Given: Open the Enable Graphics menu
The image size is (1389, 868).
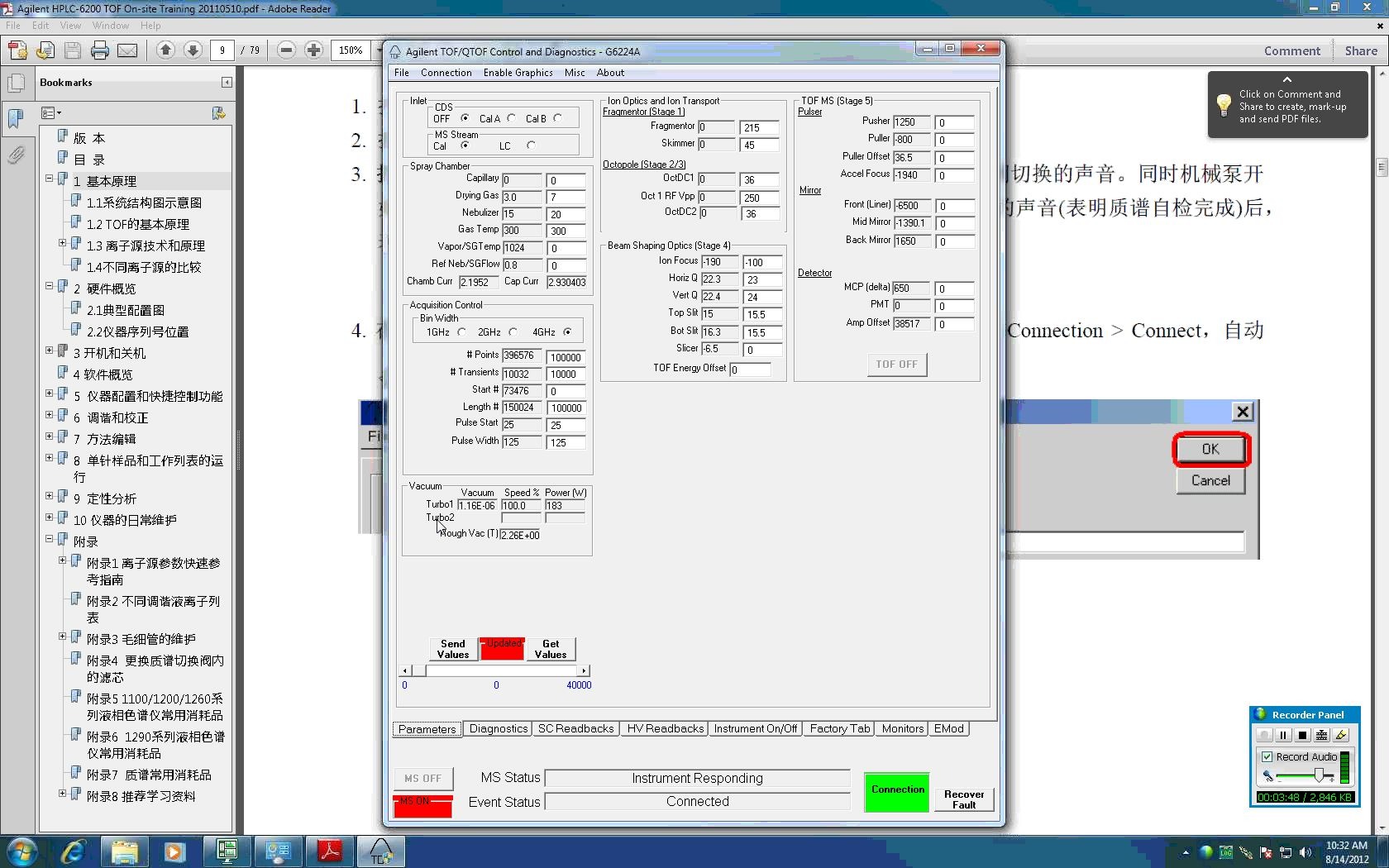Looking at the screenshot, I should tap(518, 73).
